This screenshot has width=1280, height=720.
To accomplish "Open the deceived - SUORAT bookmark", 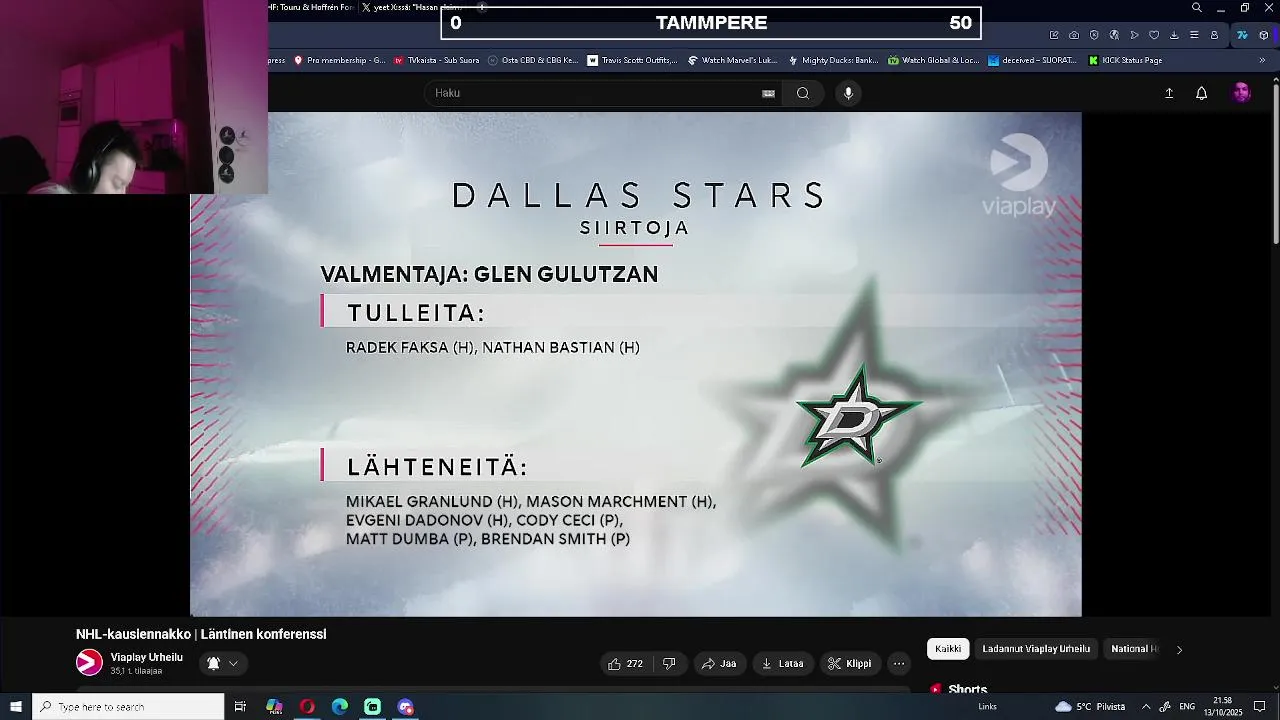I will click(1032, 60).
